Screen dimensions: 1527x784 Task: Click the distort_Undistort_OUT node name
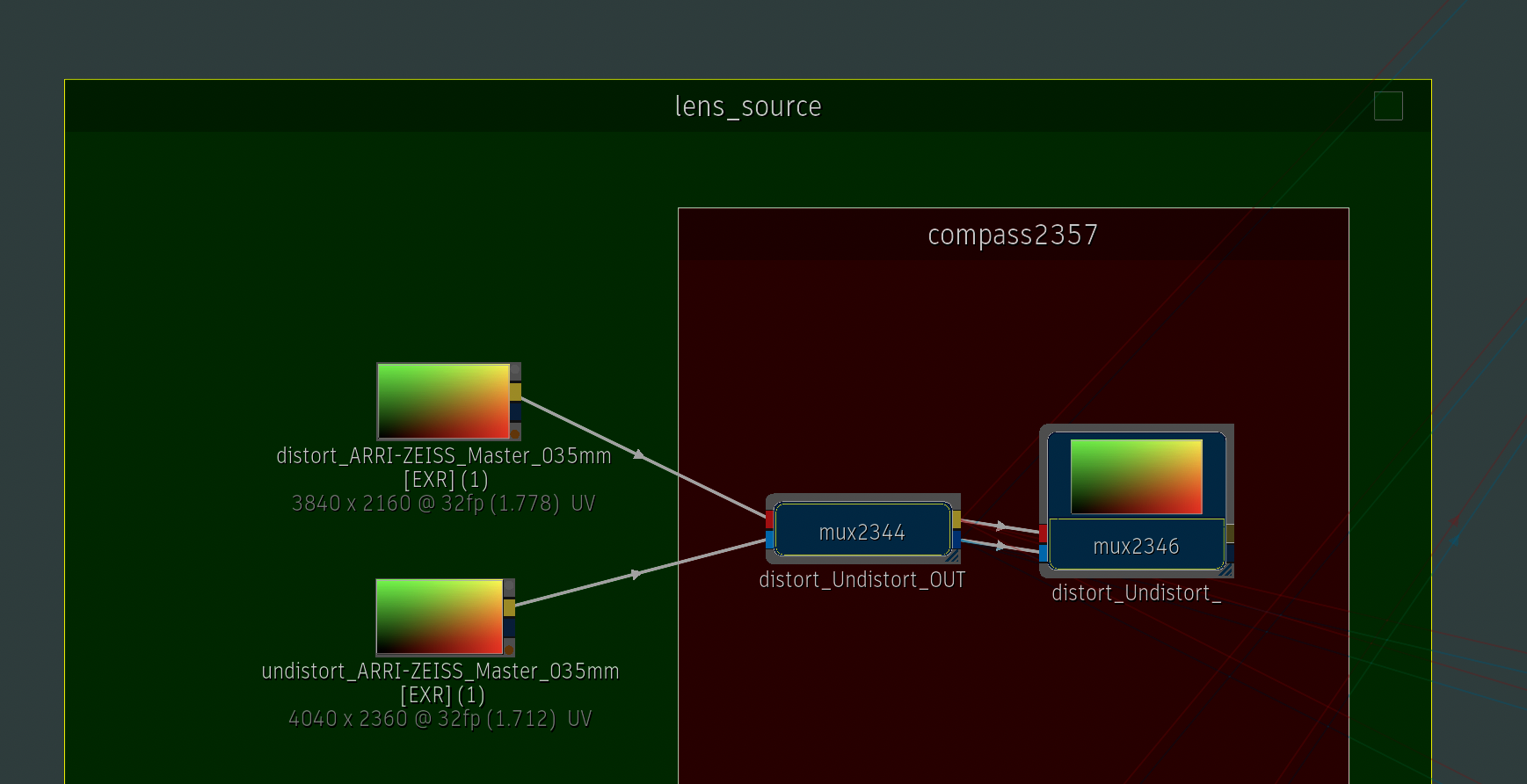[862, 580]
